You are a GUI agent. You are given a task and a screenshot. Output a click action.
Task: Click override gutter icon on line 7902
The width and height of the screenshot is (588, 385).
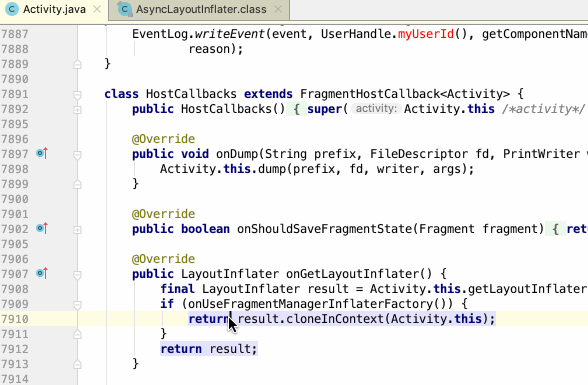point(42,228)
